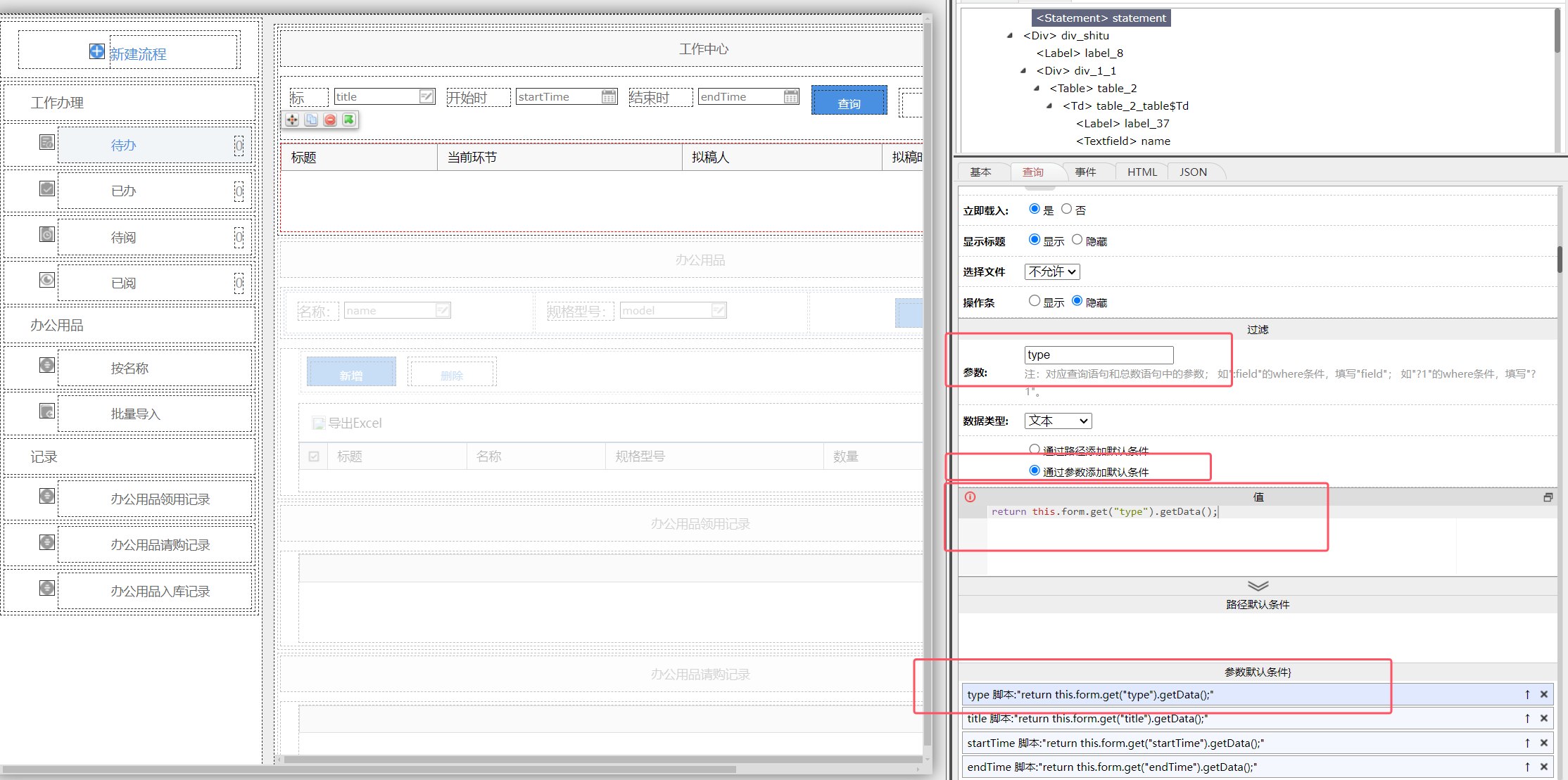Click the 参数 input field containing type

tap(1098, 354)
